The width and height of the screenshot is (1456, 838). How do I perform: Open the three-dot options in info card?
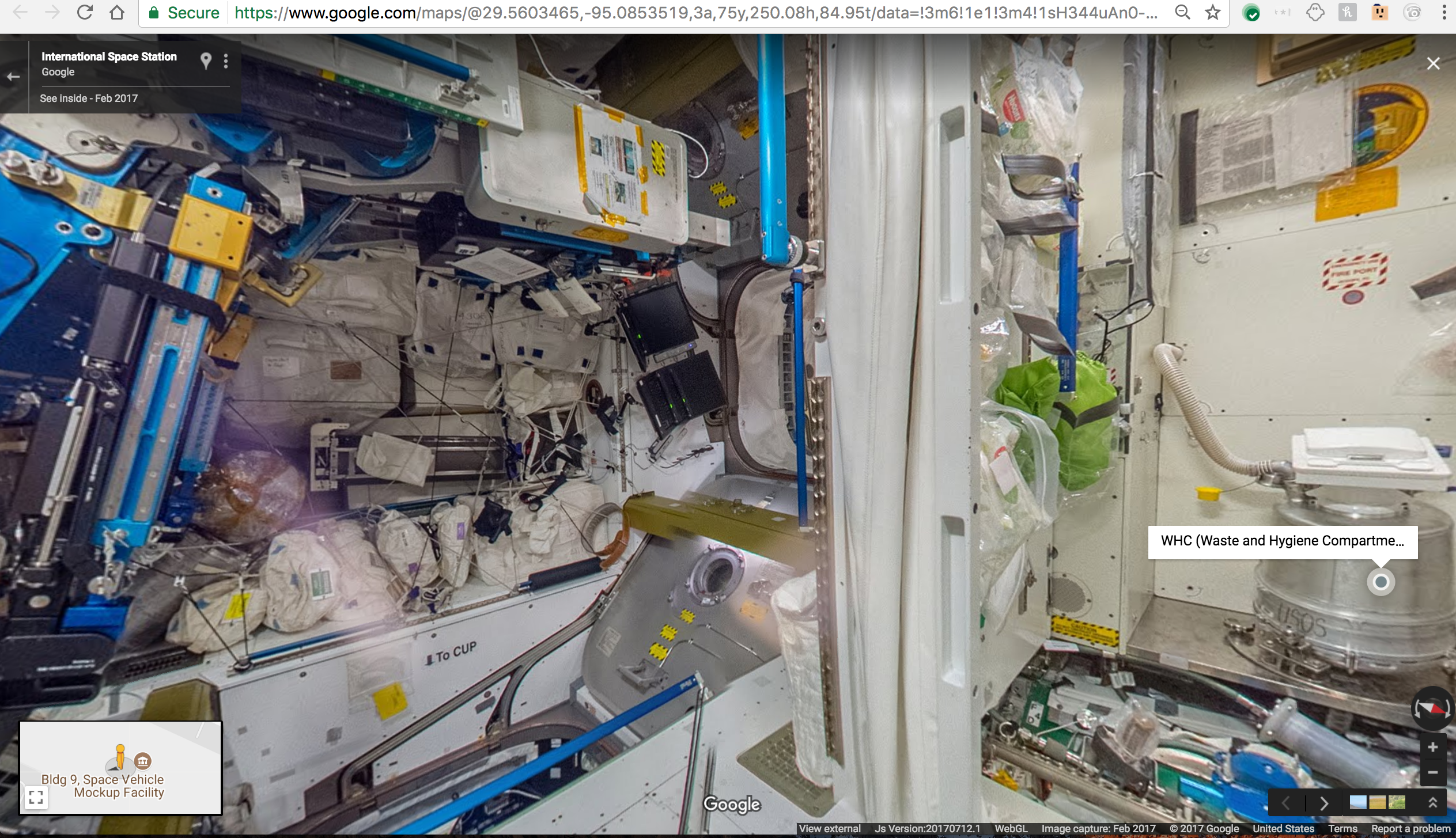pyautogui.click(x=226, y=61)
